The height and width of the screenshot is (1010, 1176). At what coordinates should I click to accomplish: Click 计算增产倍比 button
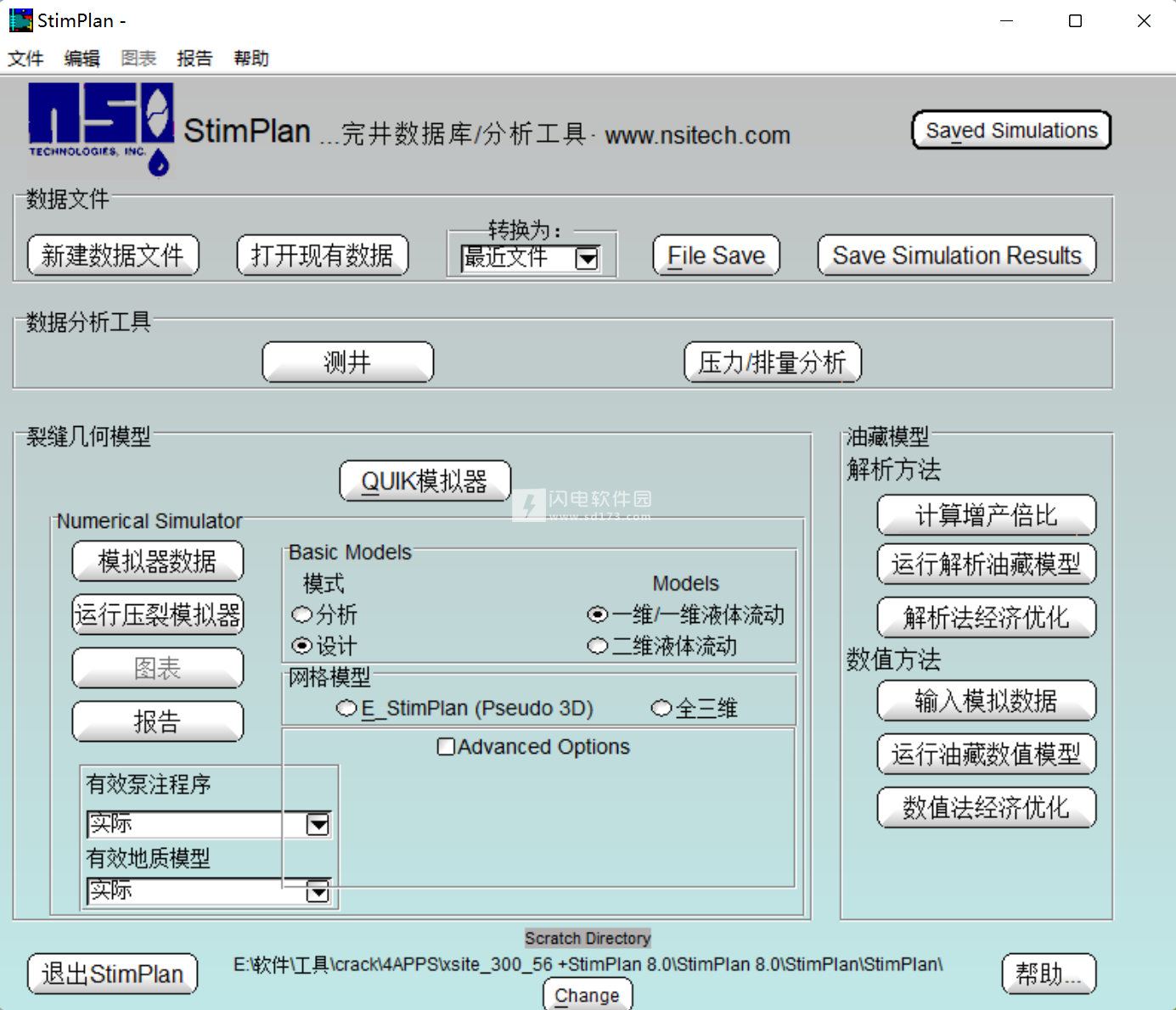pos(987,515)
